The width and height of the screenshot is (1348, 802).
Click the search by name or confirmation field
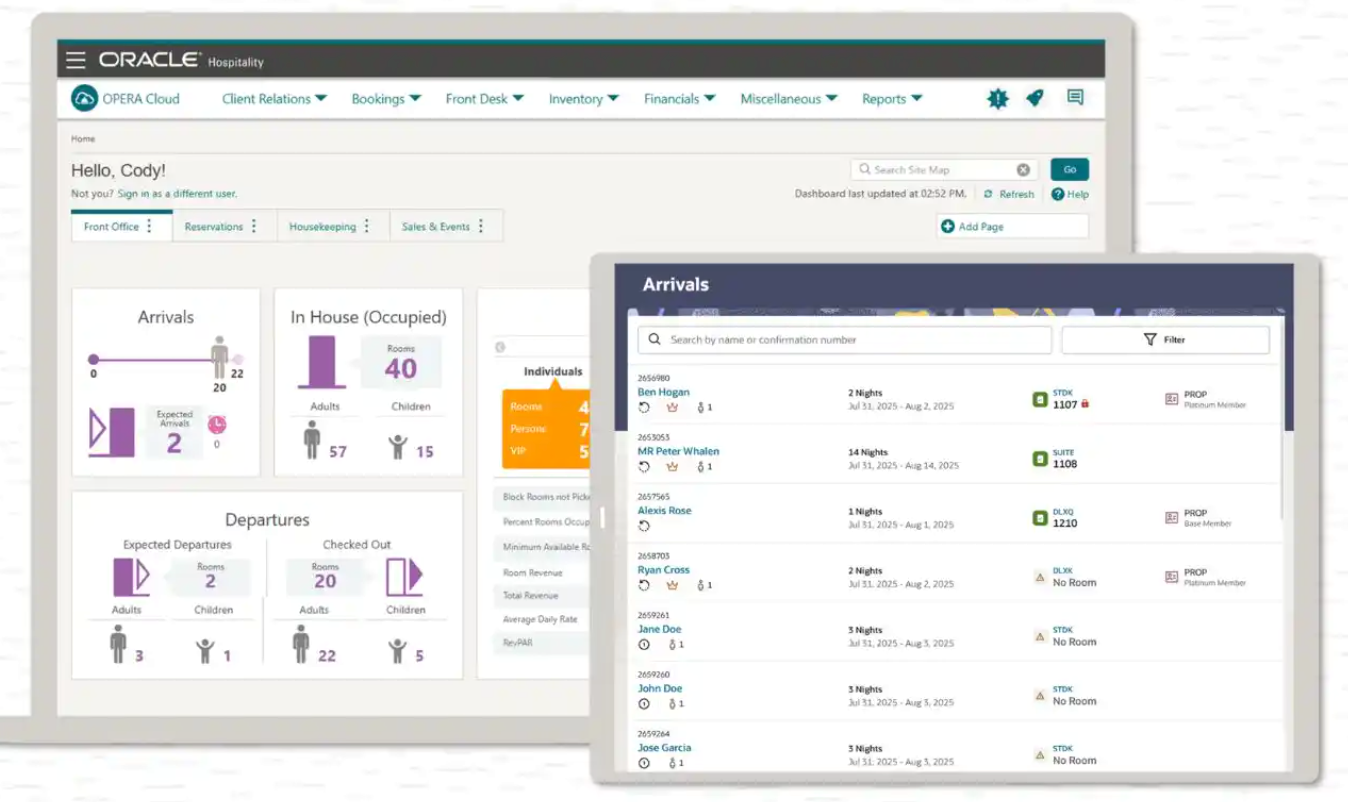click(x=845, y=340)
